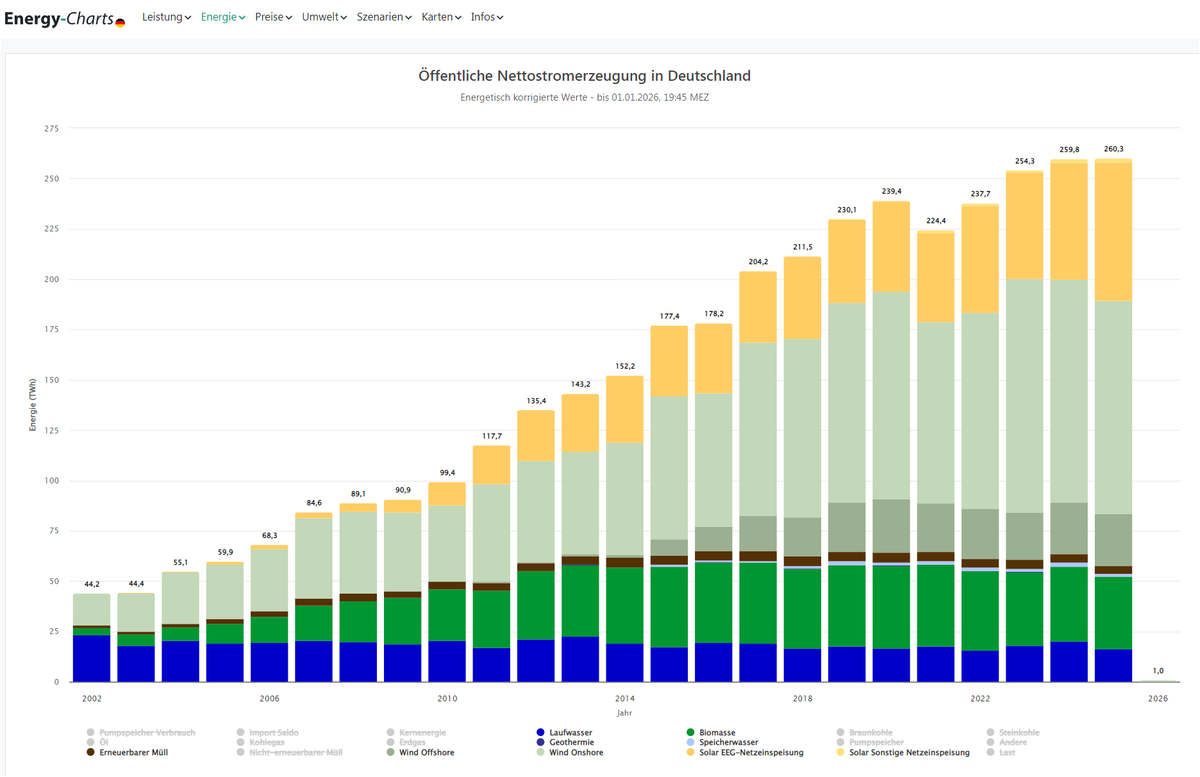The width and height of the screenshot is (1200, 777).
Task: Click the 'Energie (TWh)' axis title
Action: pos(34,404)
